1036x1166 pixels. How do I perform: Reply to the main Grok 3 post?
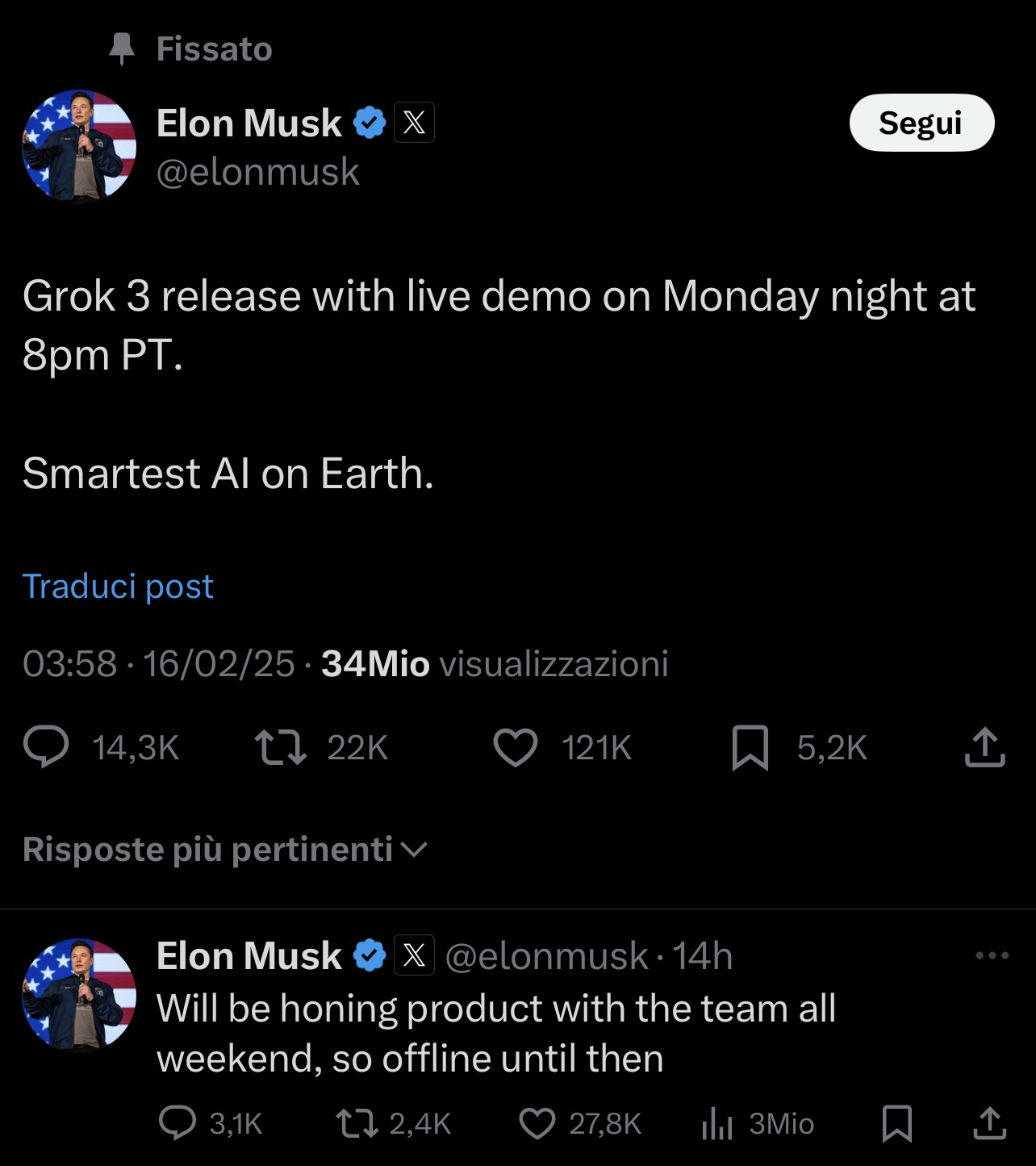[x=46, y=747]
